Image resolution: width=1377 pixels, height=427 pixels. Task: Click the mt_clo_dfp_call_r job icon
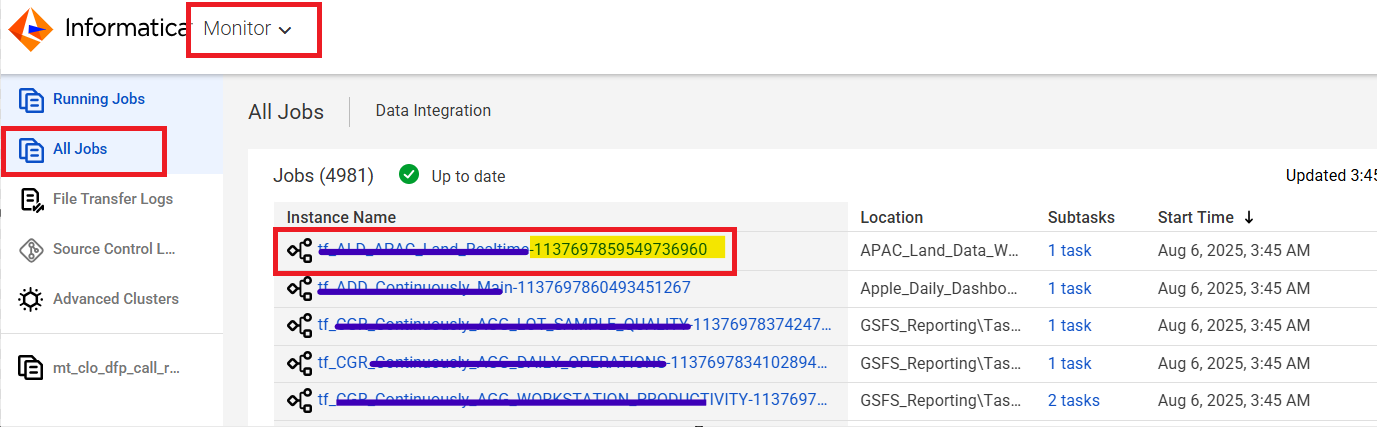(31, 368)
